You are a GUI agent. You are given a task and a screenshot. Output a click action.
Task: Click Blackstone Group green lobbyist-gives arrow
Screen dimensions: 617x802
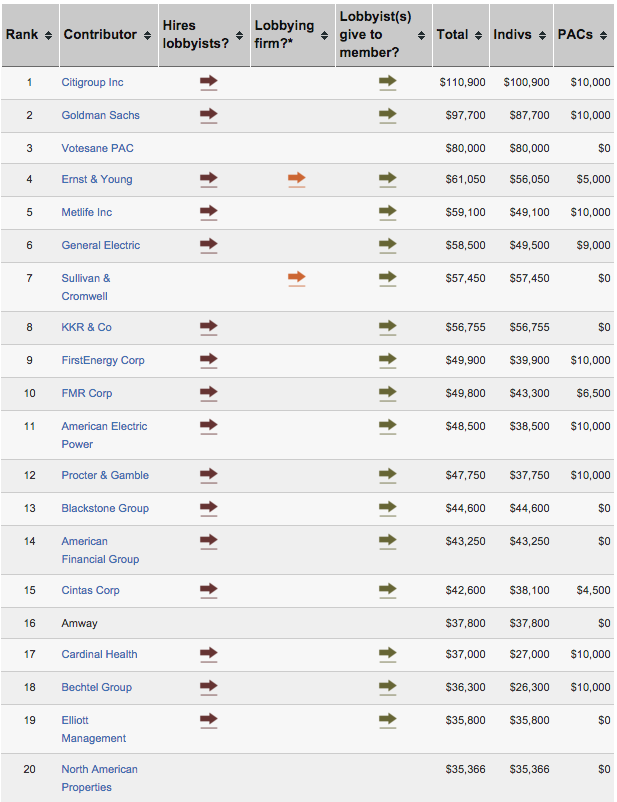[x=388, y=508]
